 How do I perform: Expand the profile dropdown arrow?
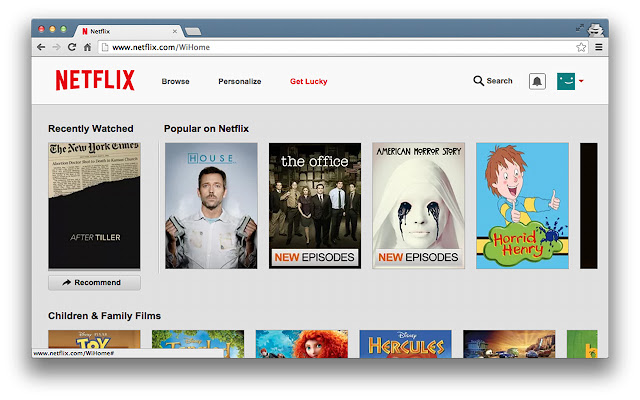coord(581,81)
